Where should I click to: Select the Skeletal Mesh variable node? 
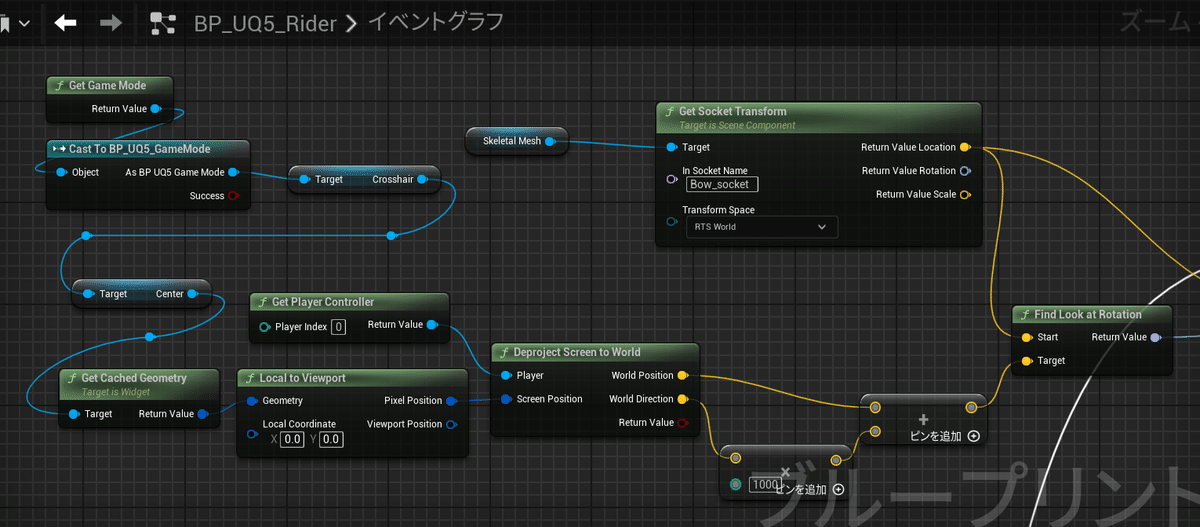point(517,141)
